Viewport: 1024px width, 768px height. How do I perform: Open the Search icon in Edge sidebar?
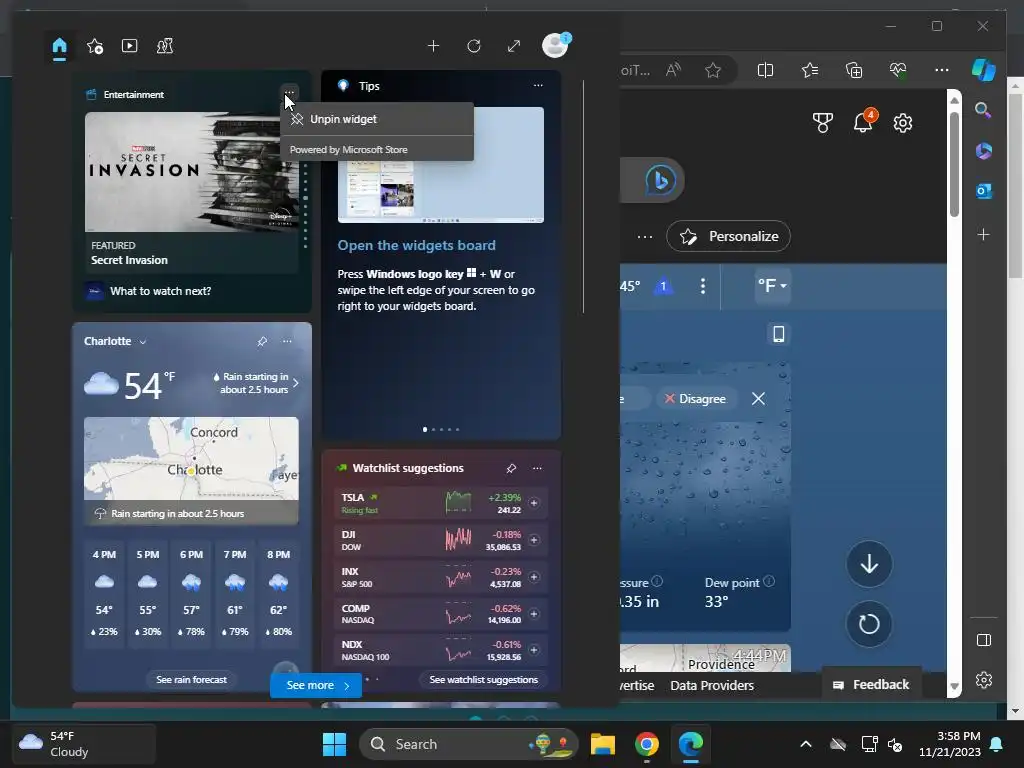click(983, 110)
